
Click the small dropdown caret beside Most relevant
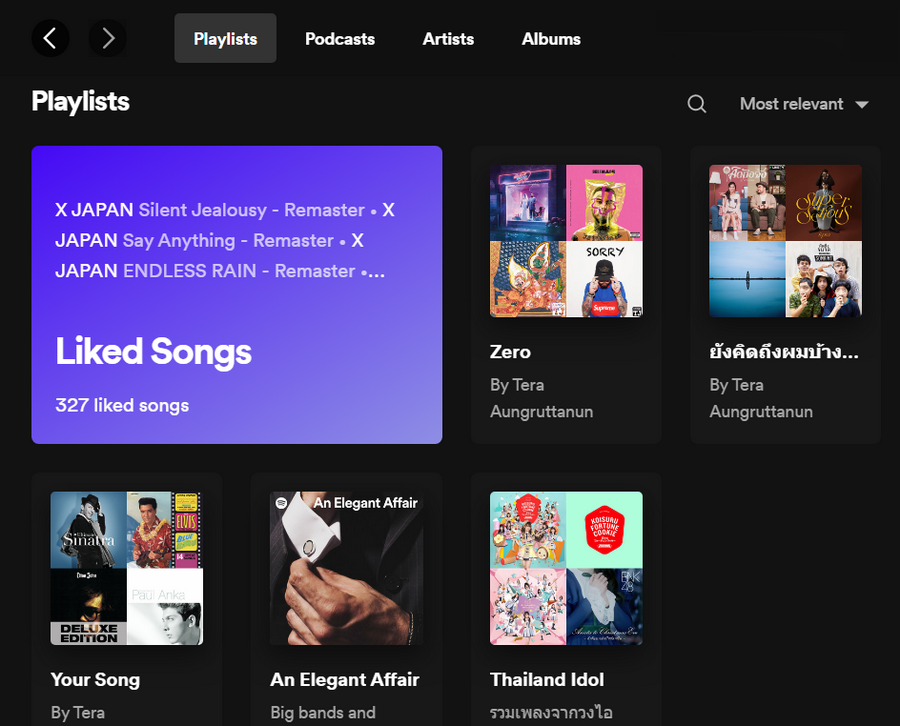(862, 105)
